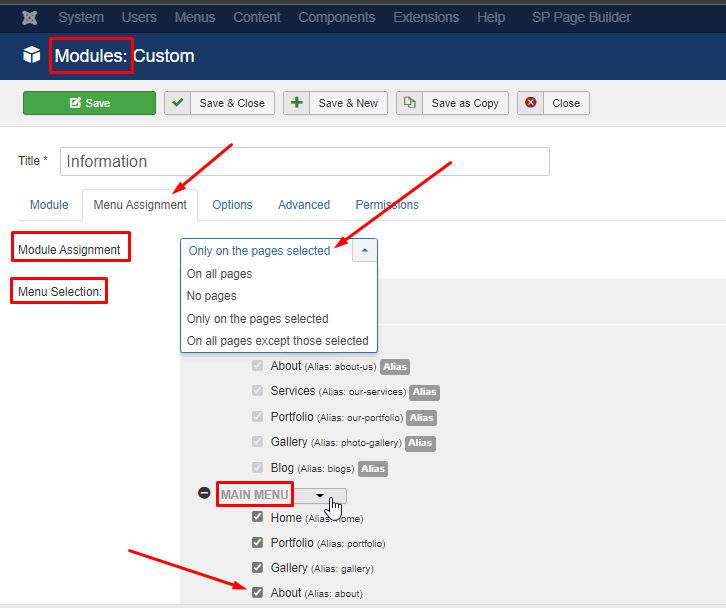The width and height of the screenshot is (726, 608).
Task: Collapse Main Menu with the minus icon
Action: [x=204, y=494]
